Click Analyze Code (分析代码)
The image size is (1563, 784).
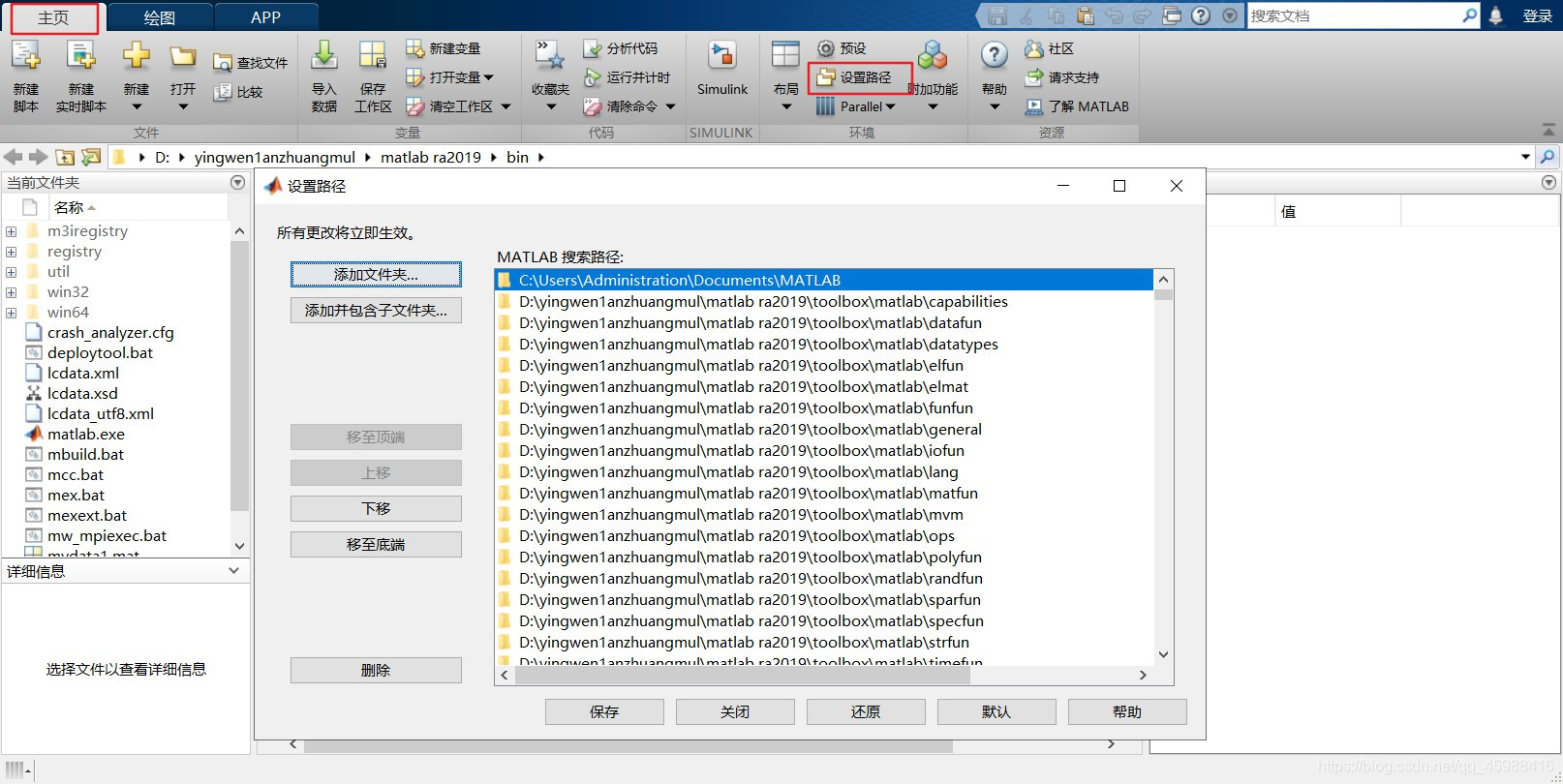[x=620, y=48]
